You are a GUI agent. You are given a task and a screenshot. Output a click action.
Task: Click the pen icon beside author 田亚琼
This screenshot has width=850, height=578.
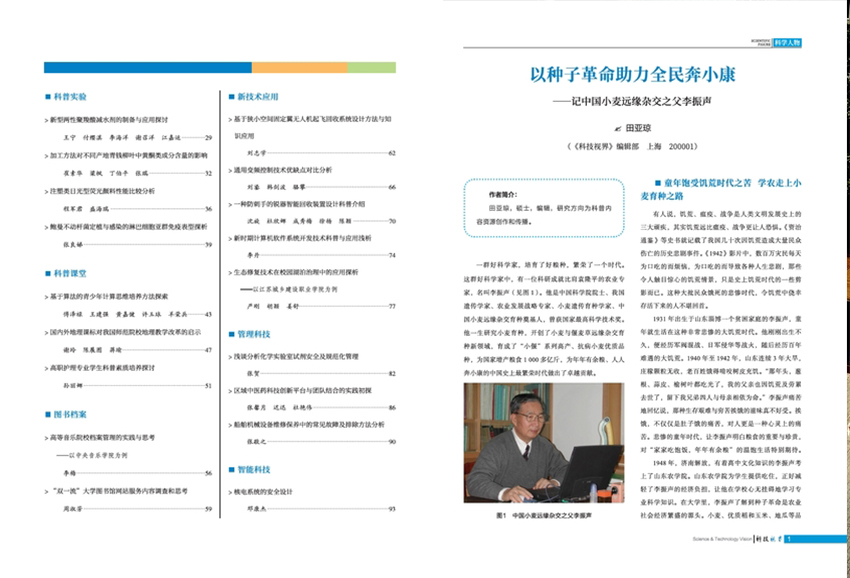click(616, 129)
